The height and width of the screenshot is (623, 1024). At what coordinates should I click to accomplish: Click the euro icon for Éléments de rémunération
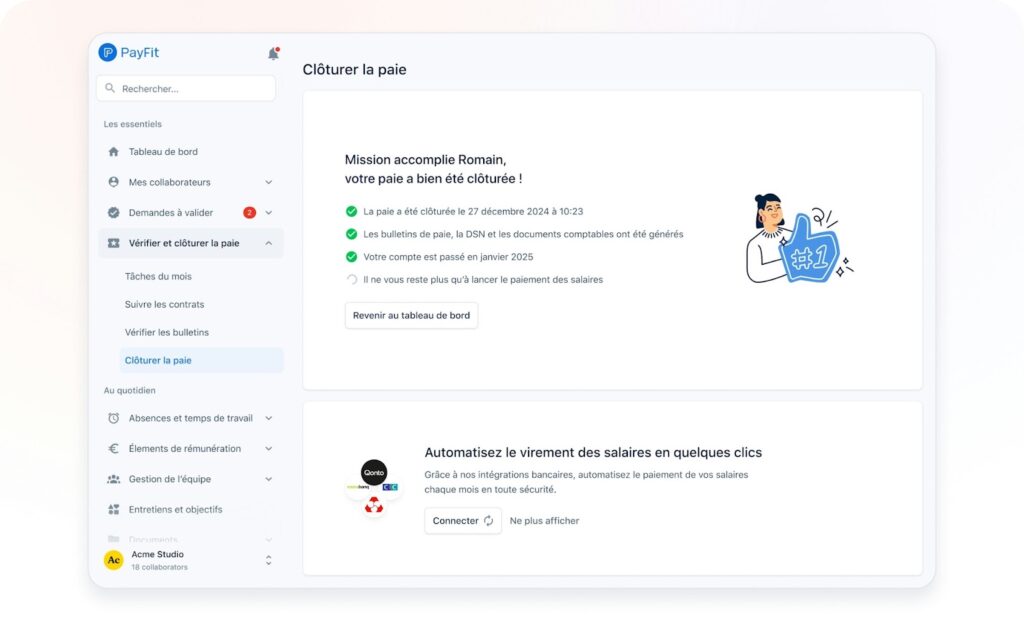click(x=113, y=449)
